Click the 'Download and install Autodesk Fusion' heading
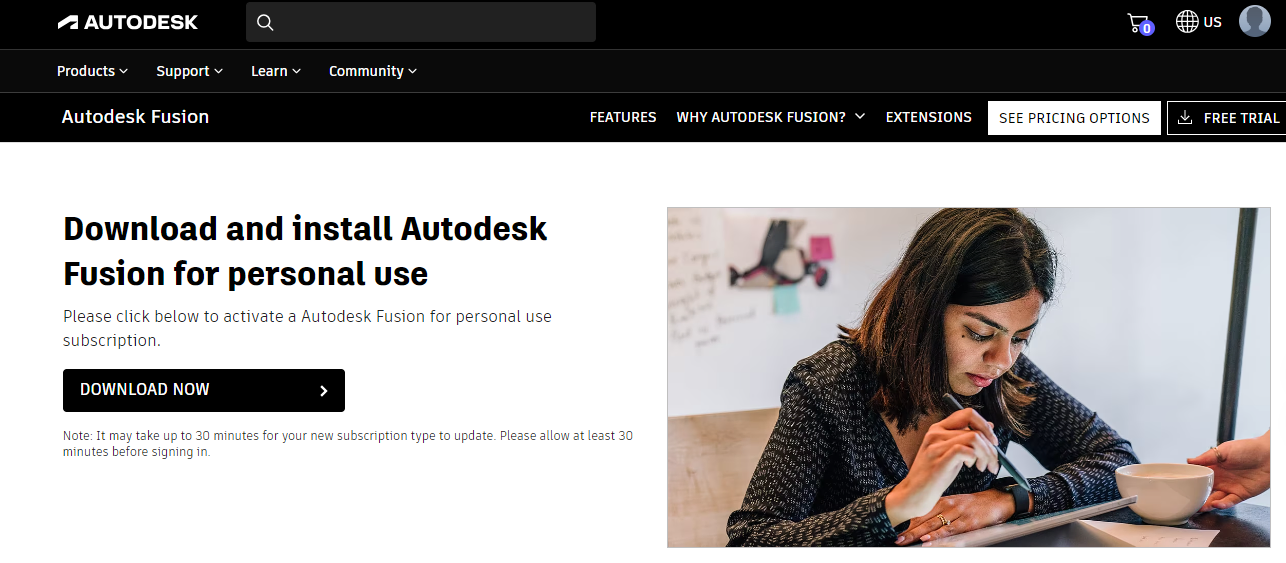Viewport: 1286px width, 563px height. [305, 251]
